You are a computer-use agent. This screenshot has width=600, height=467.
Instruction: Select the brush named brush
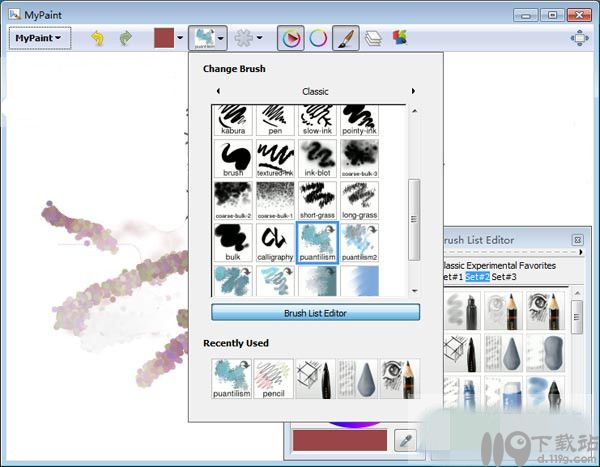(233, 158)
